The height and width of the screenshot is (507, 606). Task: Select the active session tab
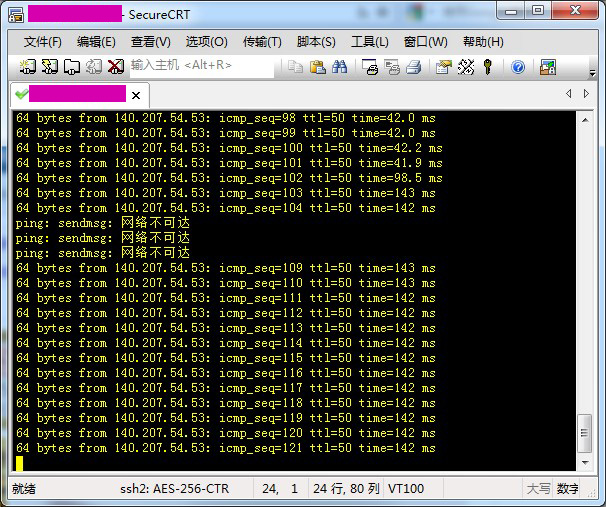pyautogui.click(x=80, y=95)
